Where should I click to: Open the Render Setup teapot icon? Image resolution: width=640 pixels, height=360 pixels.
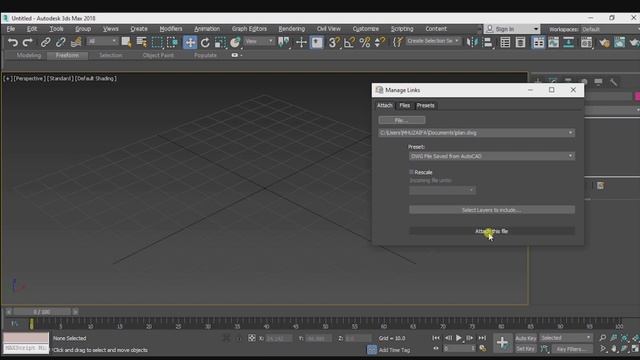[x=604, y=42]
